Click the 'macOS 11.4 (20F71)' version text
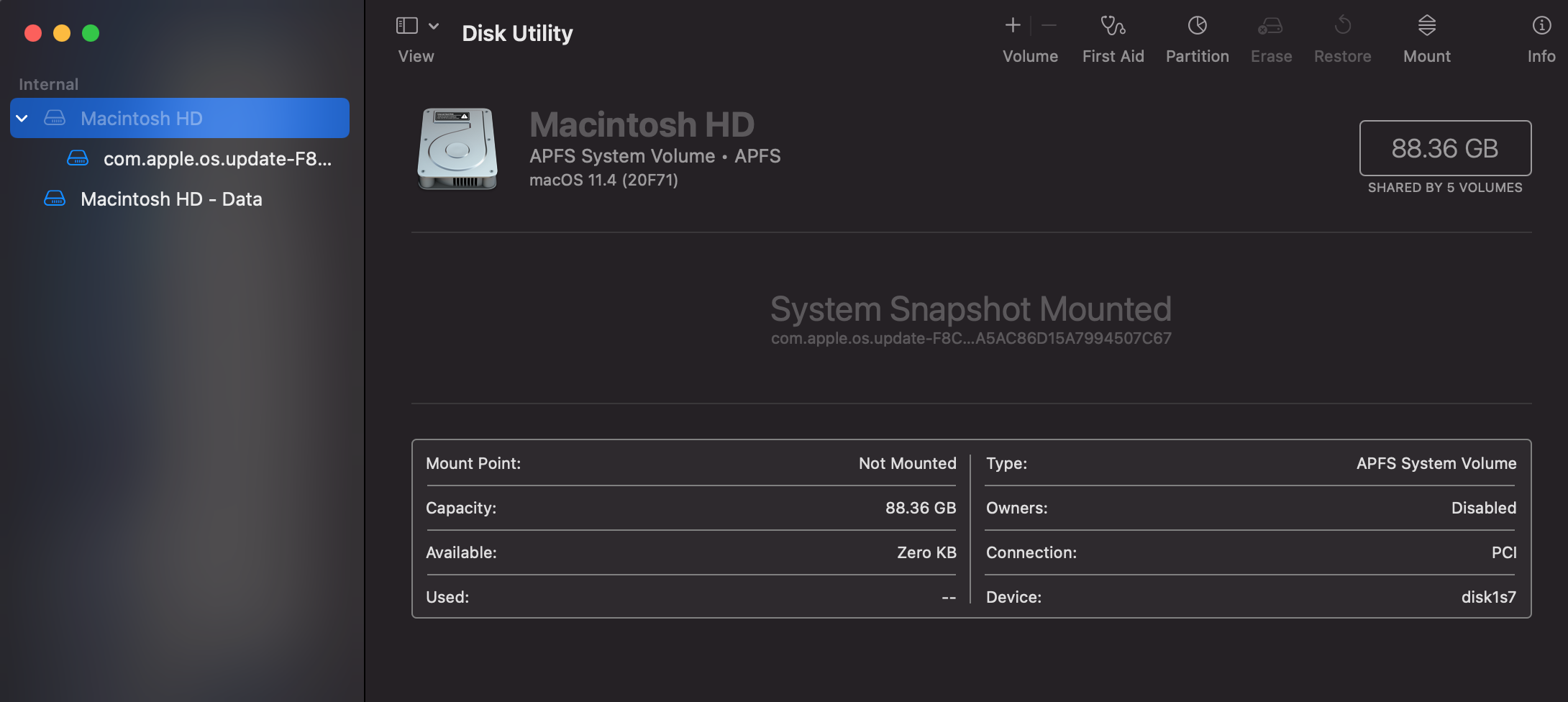The height and width of the screenshot is (702, 1568). pyautogui.click(x=603, y=180)
